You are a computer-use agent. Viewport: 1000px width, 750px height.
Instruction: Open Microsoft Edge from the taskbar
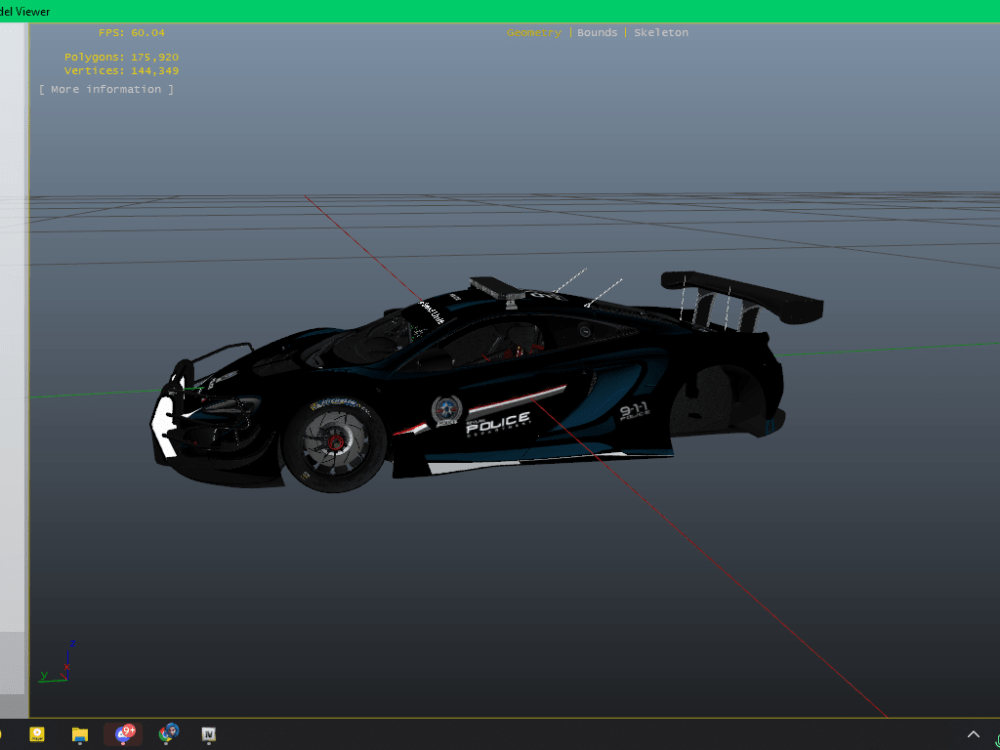click(x=123, y=734)
